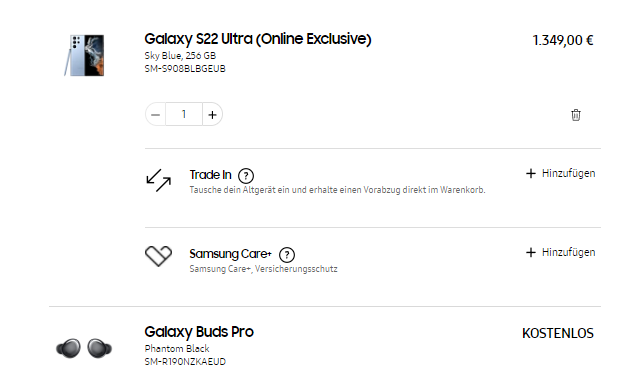Click the Galaxy S22 Ultra (Online Exclusive) title
This screenshot has height=389, width=629.
tap(258, 39)
